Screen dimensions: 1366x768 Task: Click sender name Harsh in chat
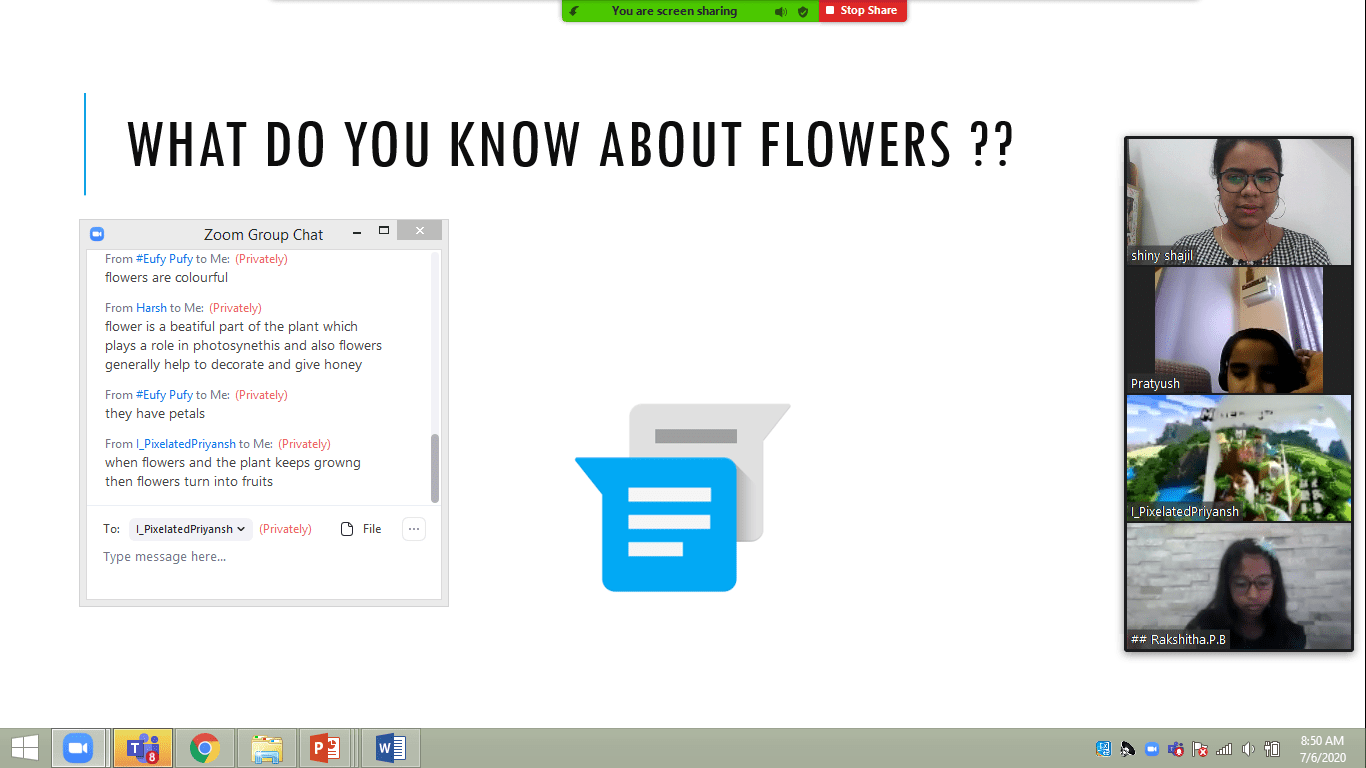click(x=151, y=308)
